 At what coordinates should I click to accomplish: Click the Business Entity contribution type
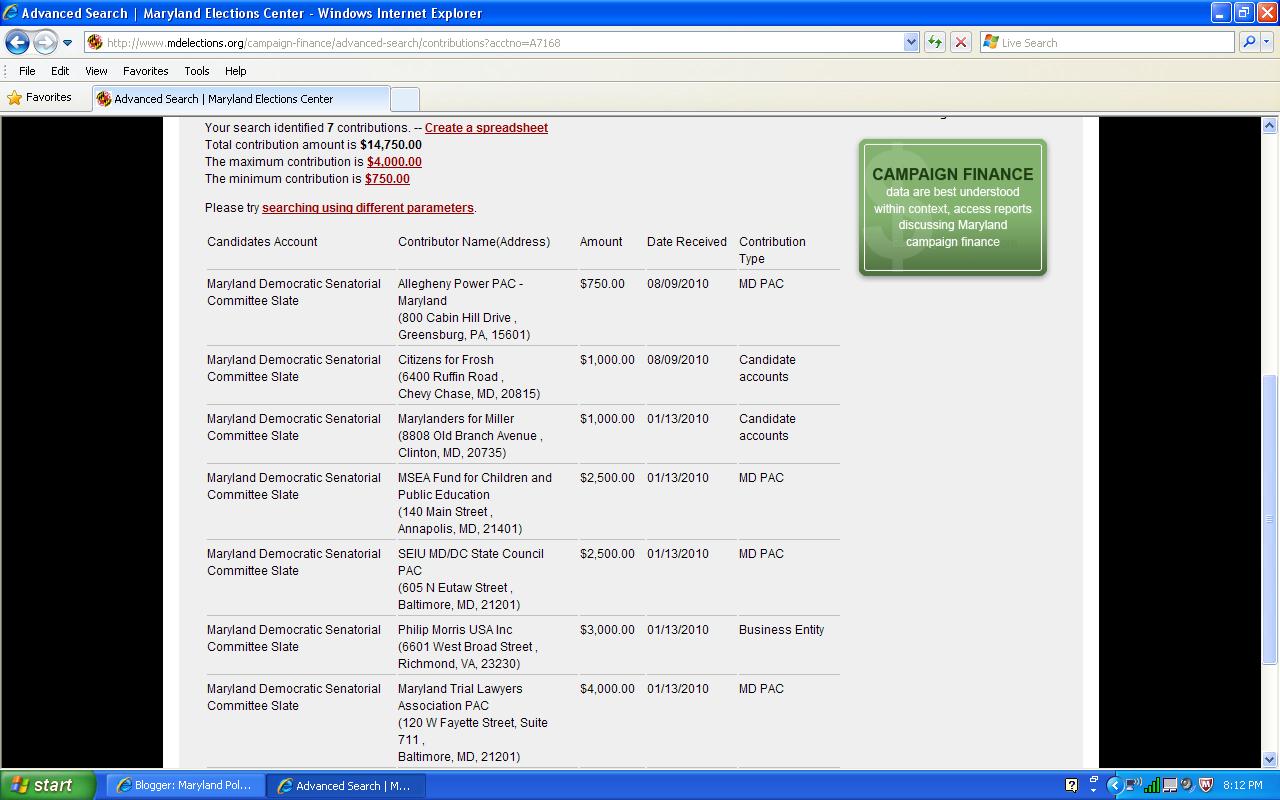click(x=782, y=630)
